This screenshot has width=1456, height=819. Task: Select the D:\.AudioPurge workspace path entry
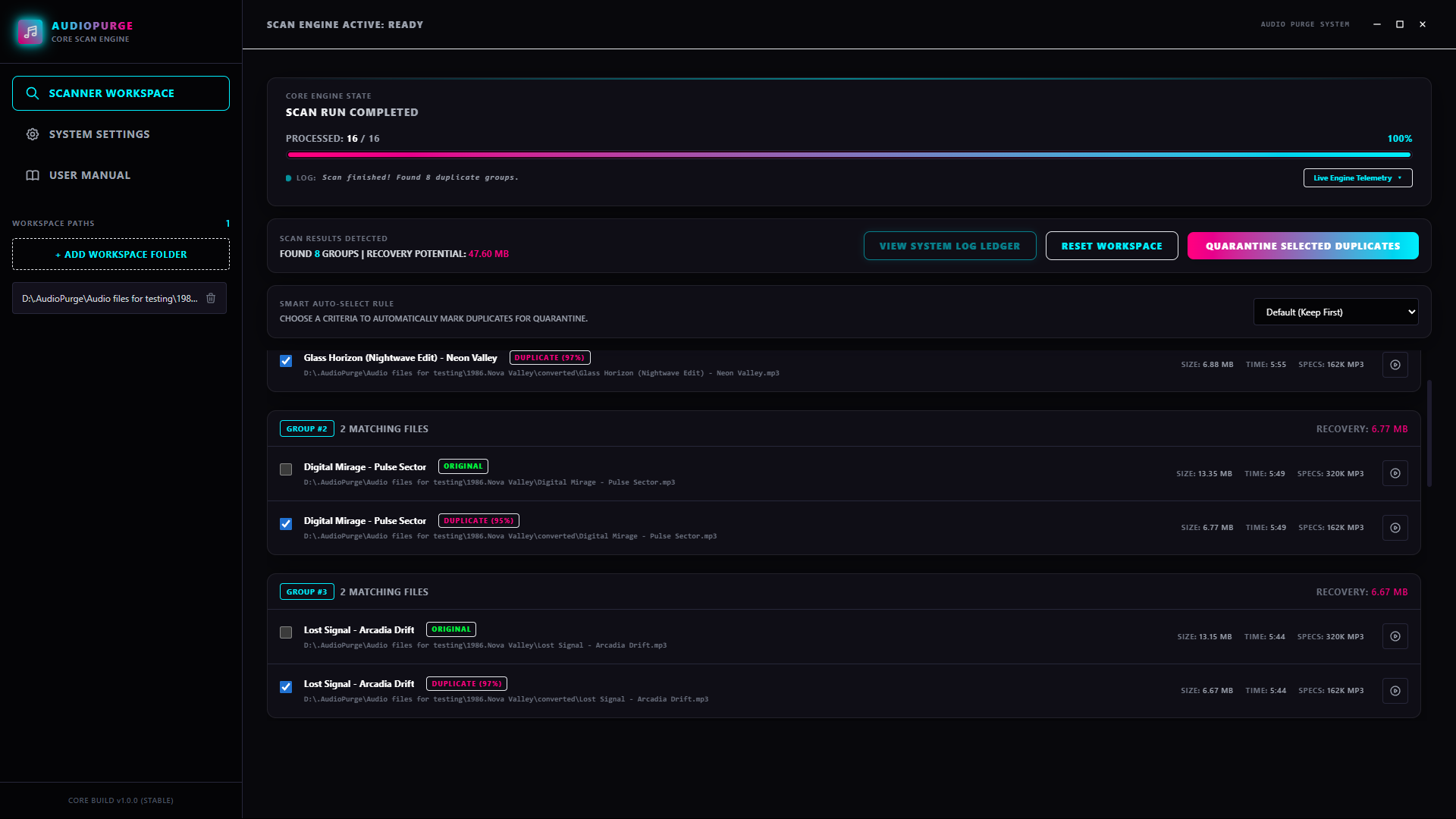(x=119, y=298)
